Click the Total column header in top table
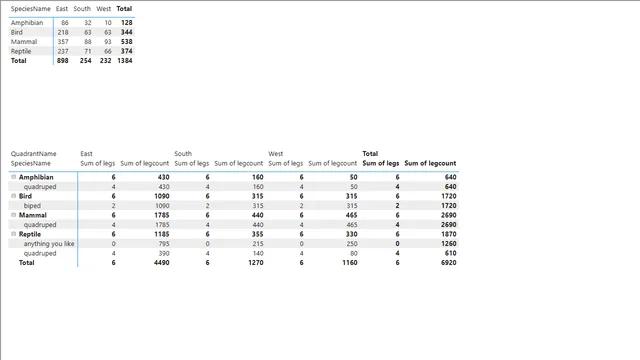640x360 pixels. pyautogui.click(x=124, y=9)
